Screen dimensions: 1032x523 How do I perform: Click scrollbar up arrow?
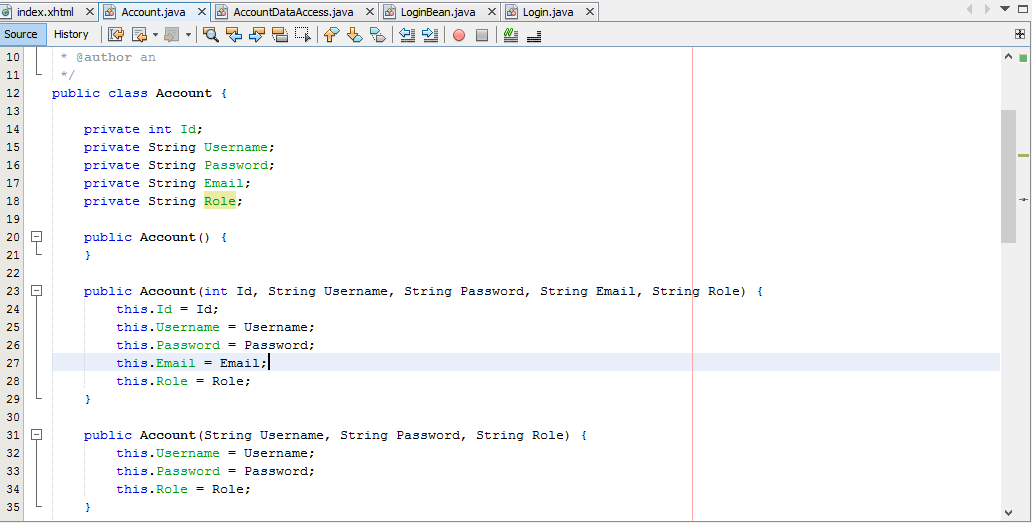(x=1008, y=57)
